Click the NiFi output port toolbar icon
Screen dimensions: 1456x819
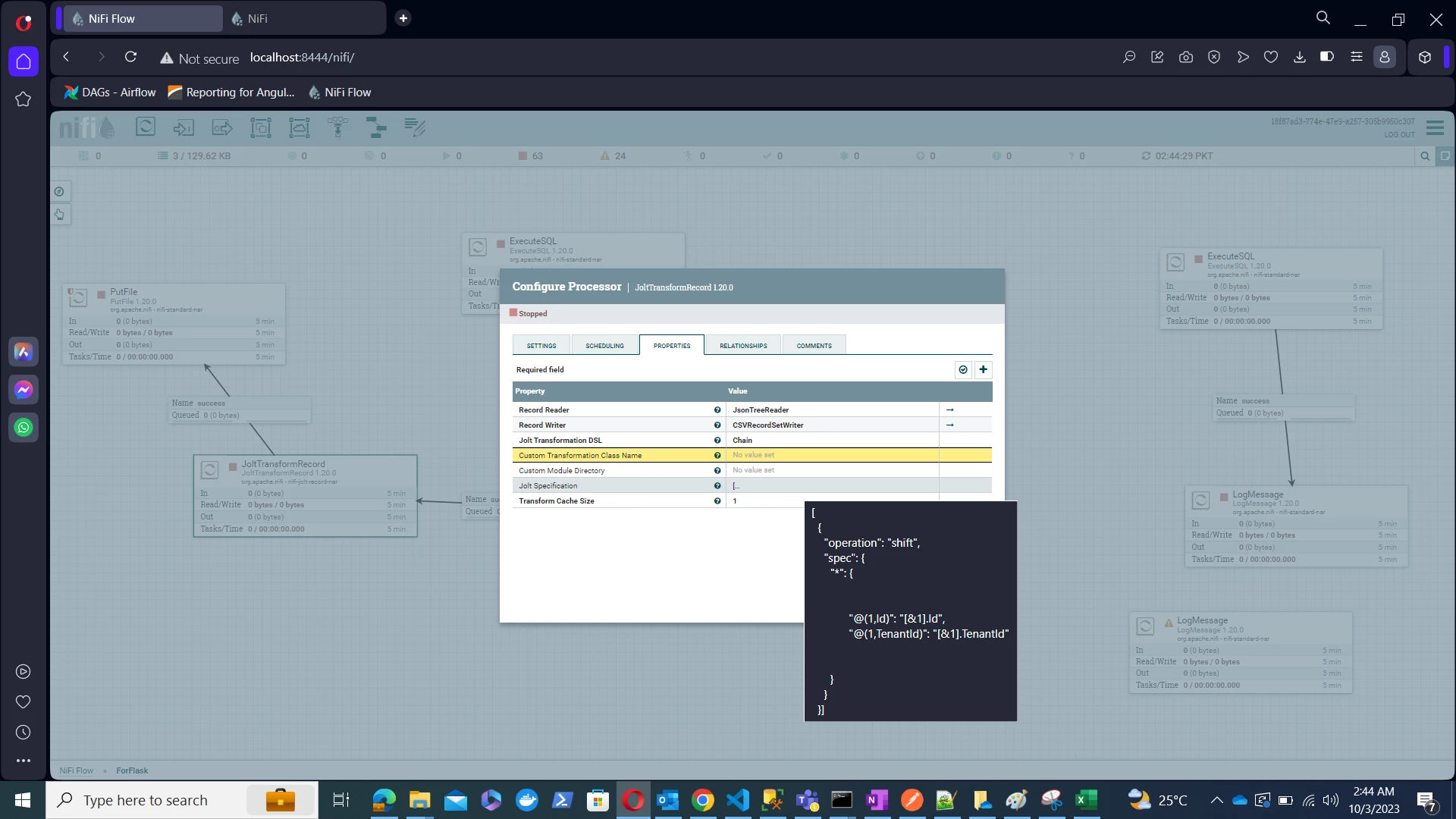pyautogui.click(x=222, y=127)
